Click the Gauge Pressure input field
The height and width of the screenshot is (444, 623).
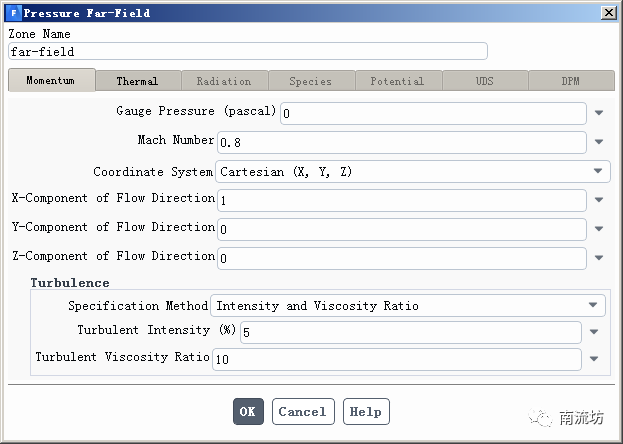coord(432,113)
